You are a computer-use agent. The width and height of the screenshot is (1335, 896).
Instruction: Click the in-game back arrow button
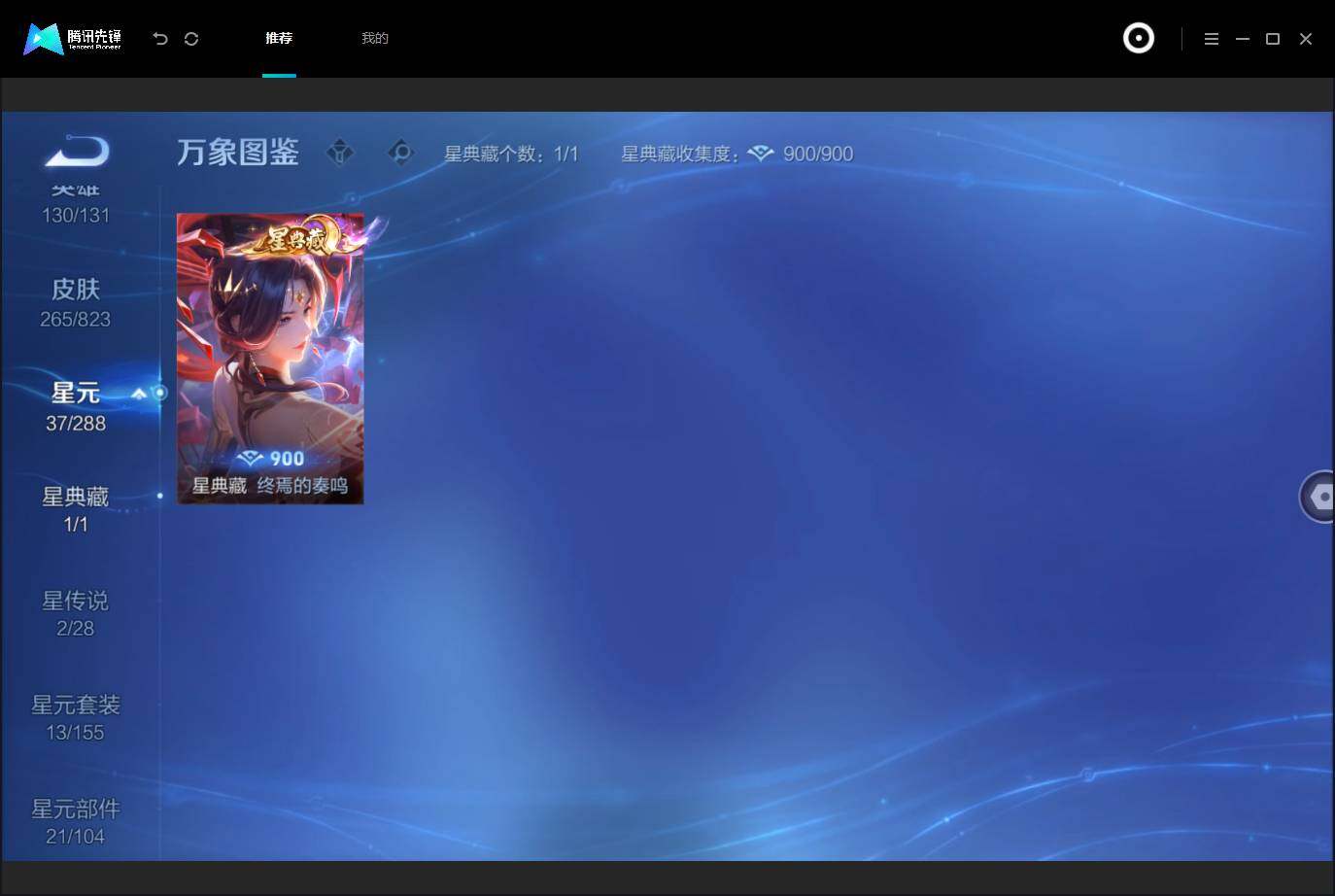tap(77, 152)
